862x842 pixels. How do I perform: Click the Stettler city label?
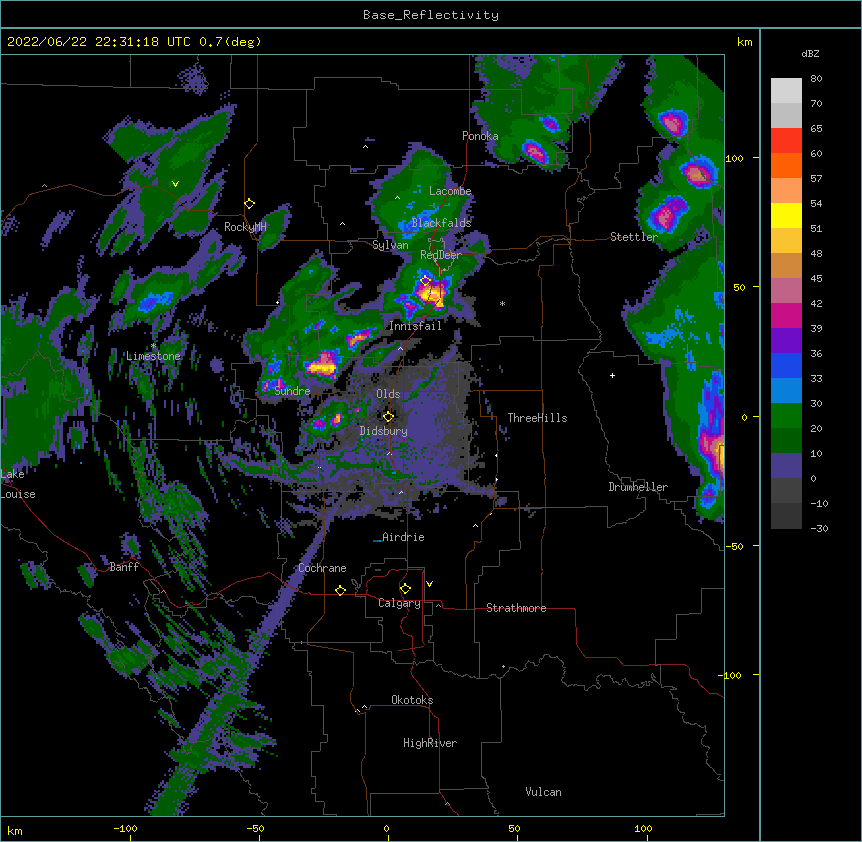click(x=634, y=237)
